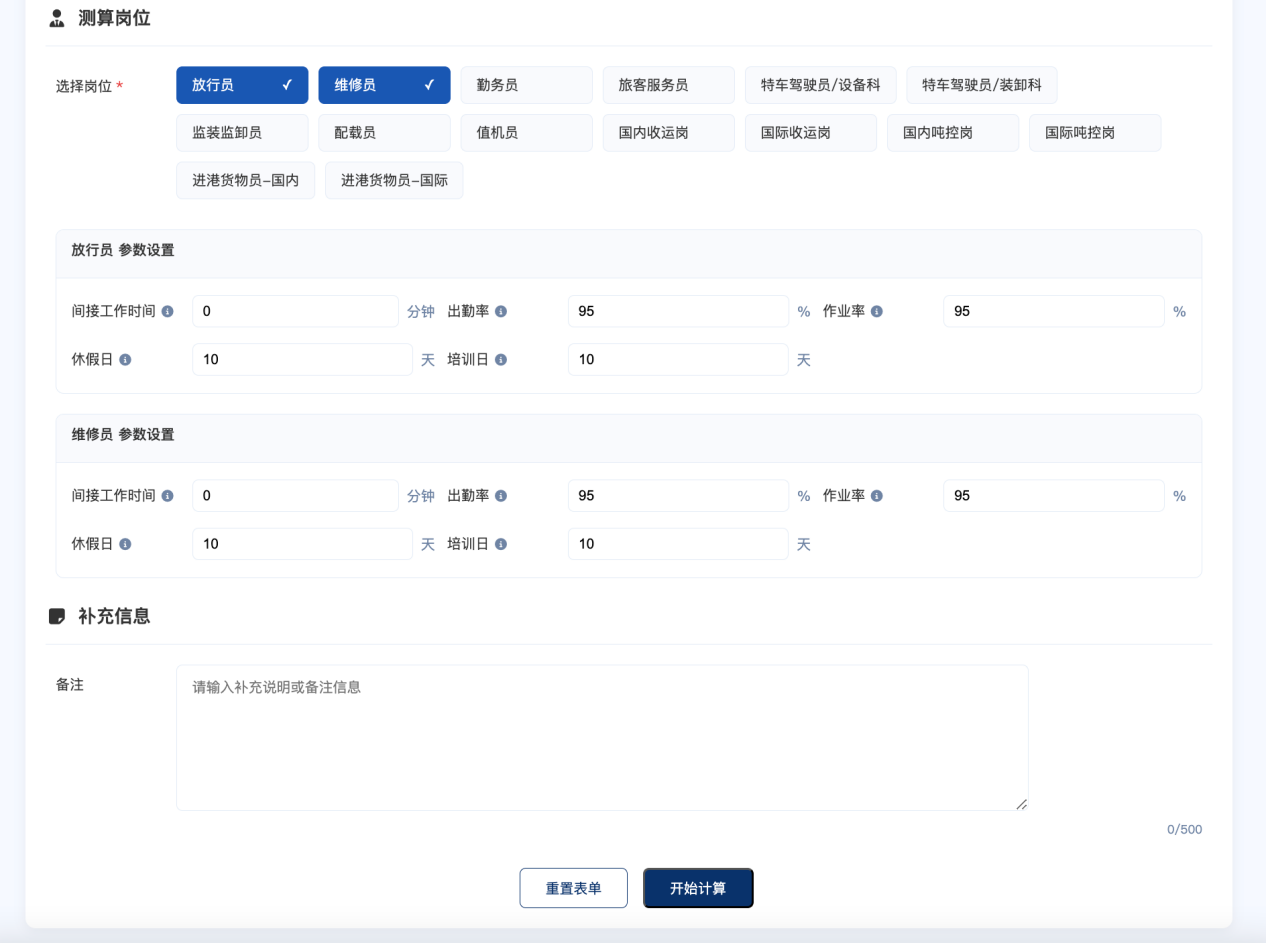
Task: Select 特车驾驶员/设备科 position
Action: click(820, 85)
